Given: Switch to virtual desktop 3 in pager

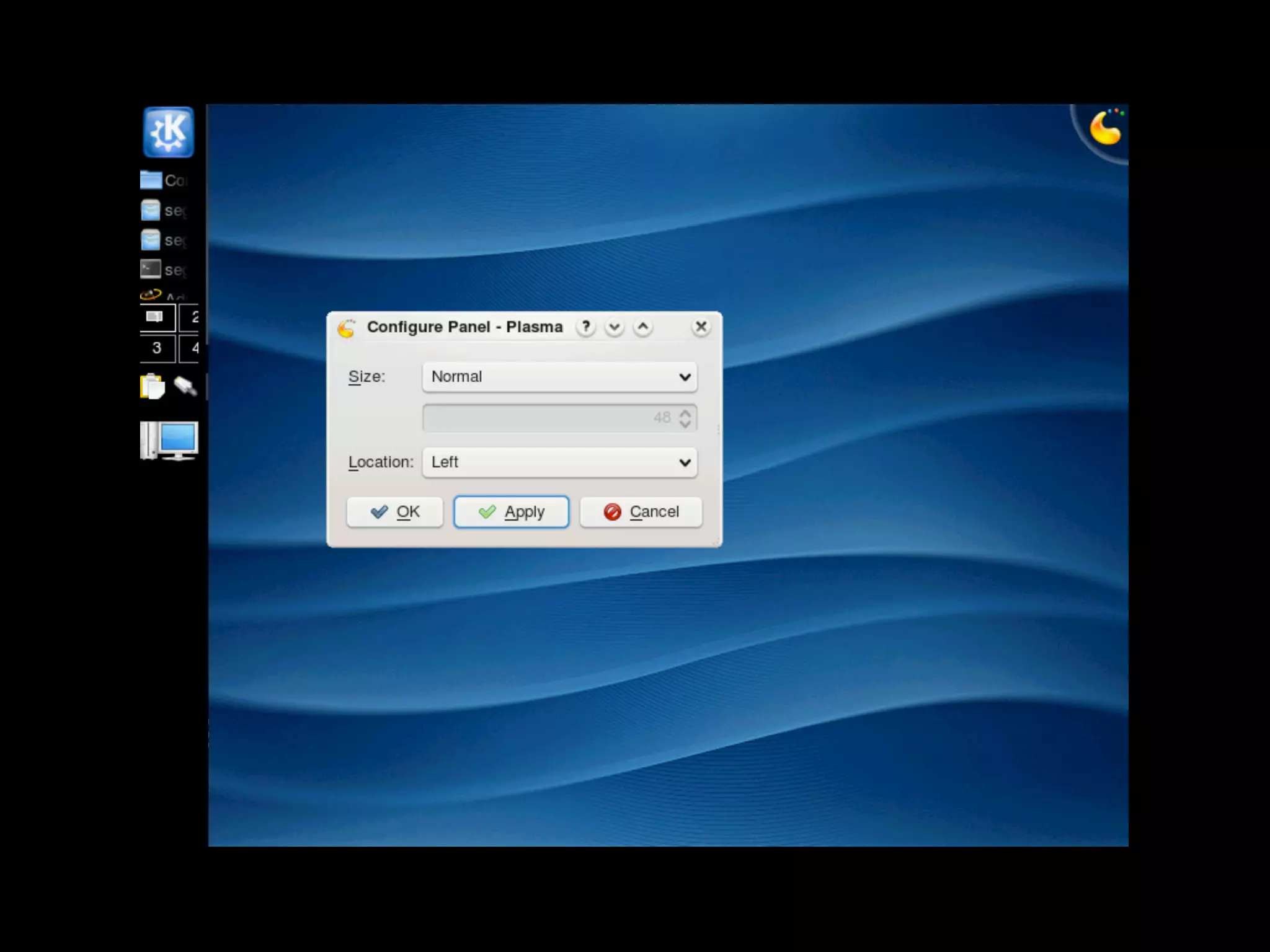Looking at the screenshot, I should click(157, 348).
